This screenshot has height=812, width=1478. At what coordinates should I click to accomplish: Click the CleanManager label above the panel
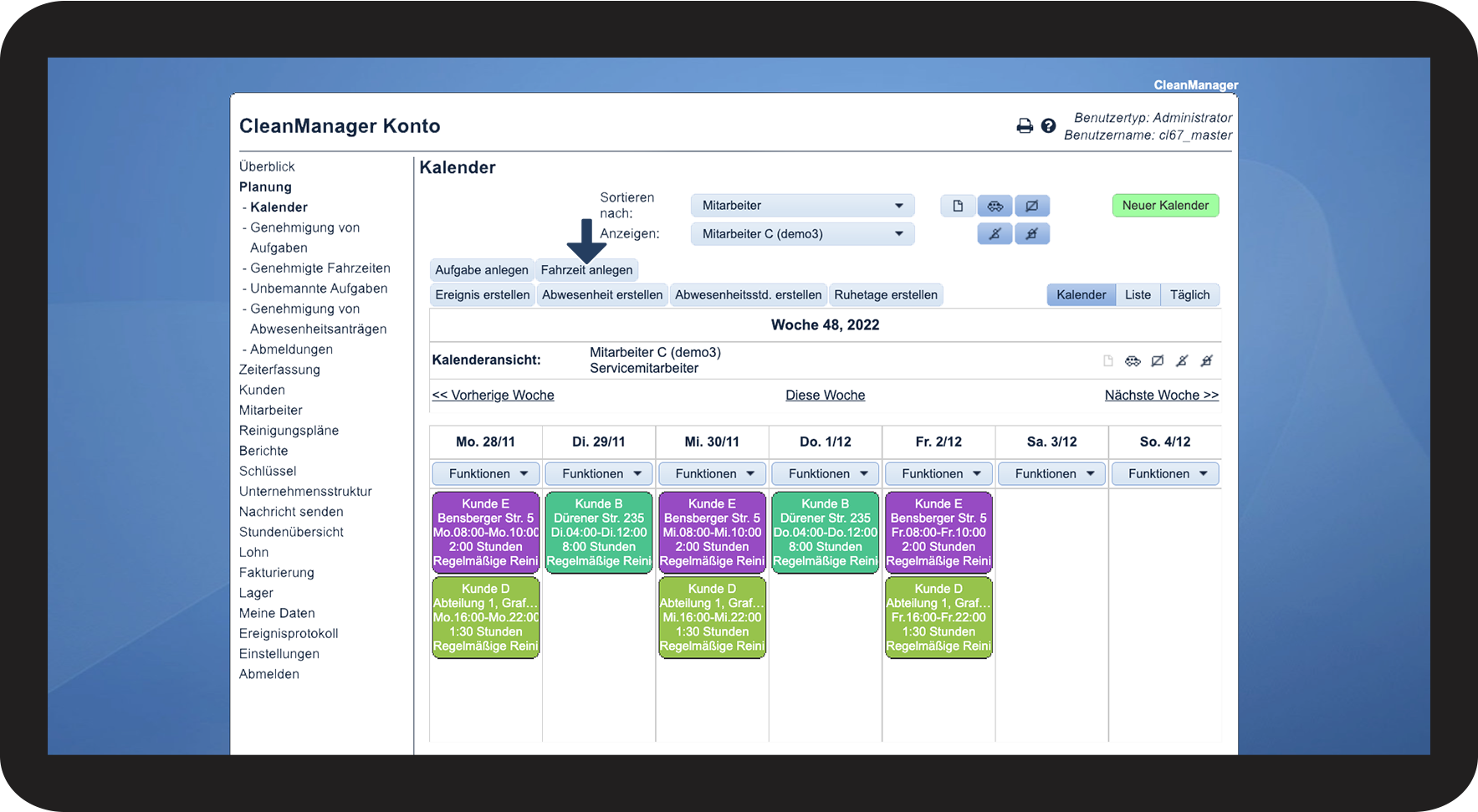1196,85
